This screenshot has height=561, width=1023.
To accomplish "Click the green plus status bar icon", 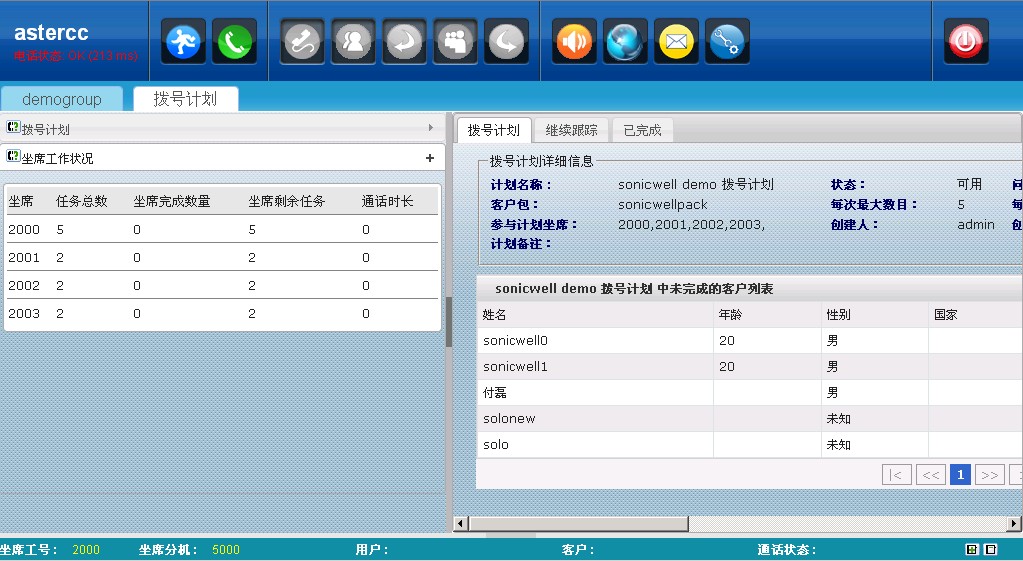I will [x=971, y=549].
